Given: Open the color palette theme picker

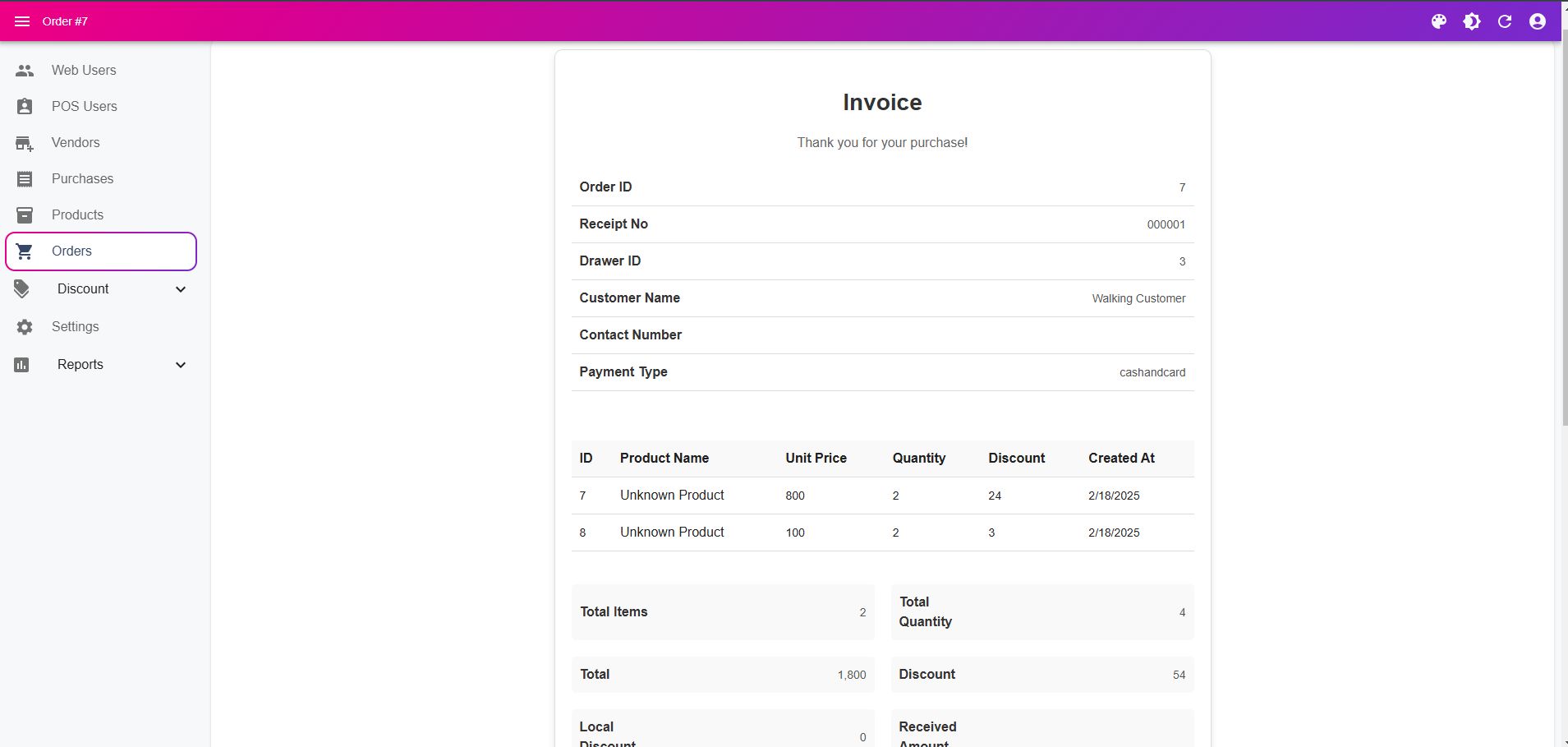Looking at the screenshot, I should 1439,21.
